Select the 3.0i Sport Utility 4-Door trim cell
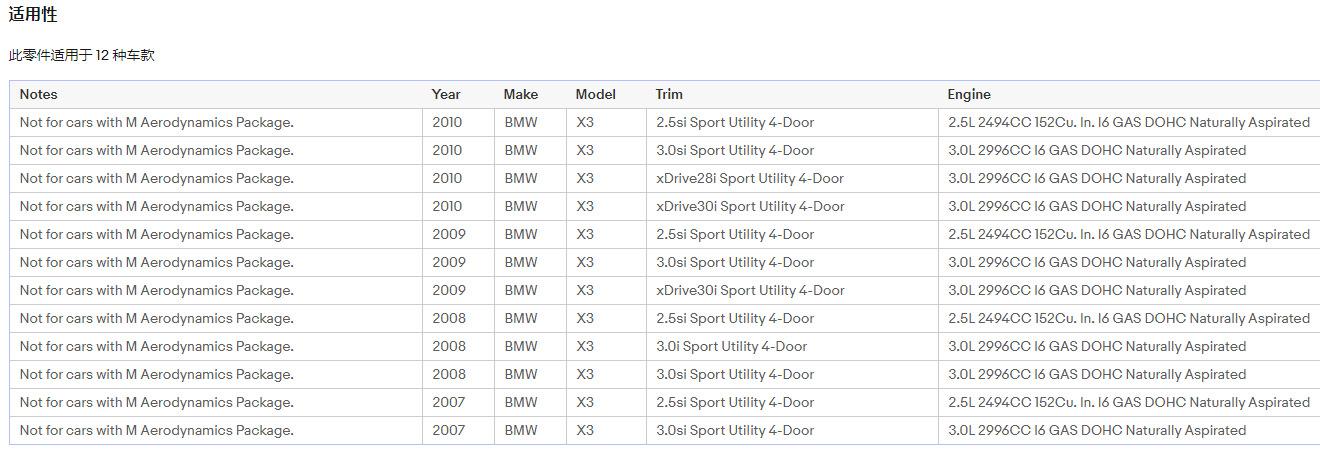This screenshot has height=450, width=1320. tap(731, 346)
